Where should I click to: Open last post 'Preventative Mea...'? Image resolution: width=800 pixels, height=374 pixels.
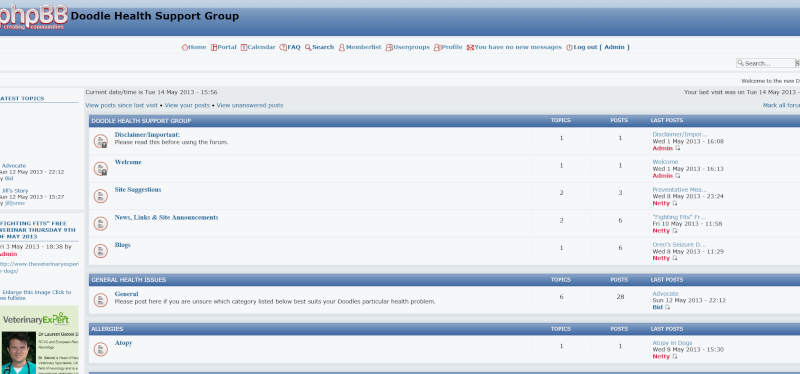click(x=680, y=190)
